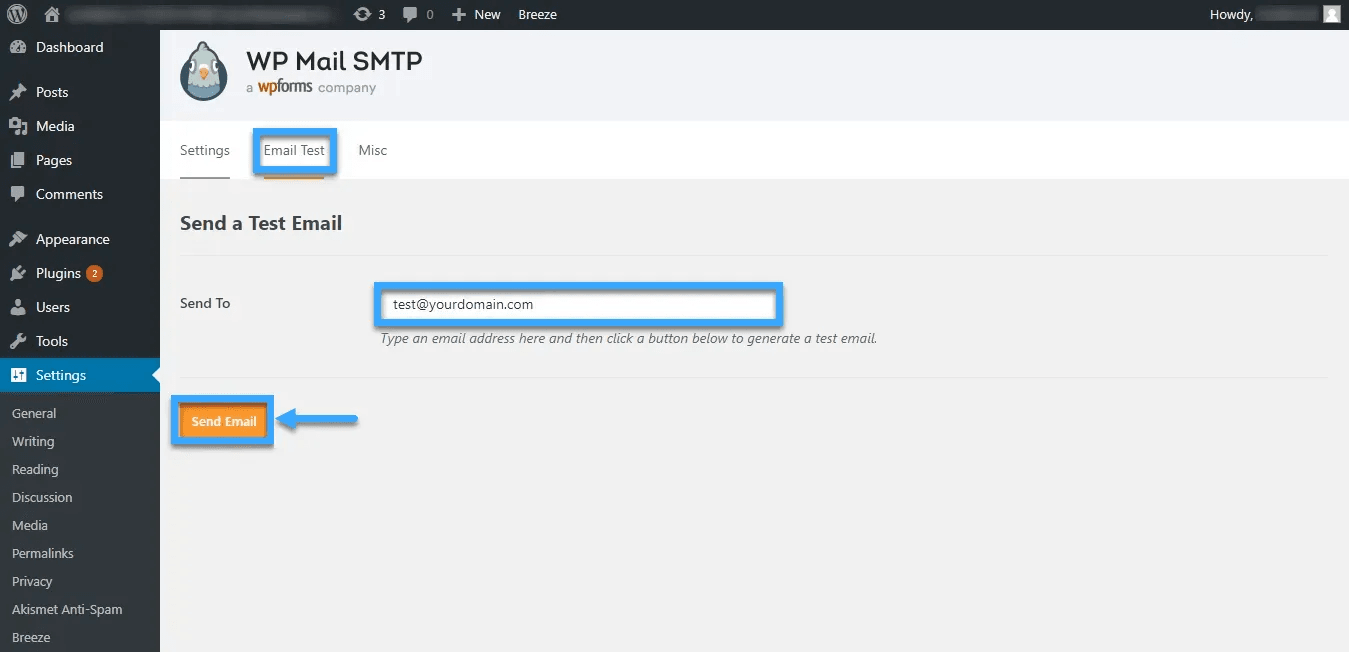Select the Plugins plug icon
Screen dimensions: 1349x652
click(21, 273)
